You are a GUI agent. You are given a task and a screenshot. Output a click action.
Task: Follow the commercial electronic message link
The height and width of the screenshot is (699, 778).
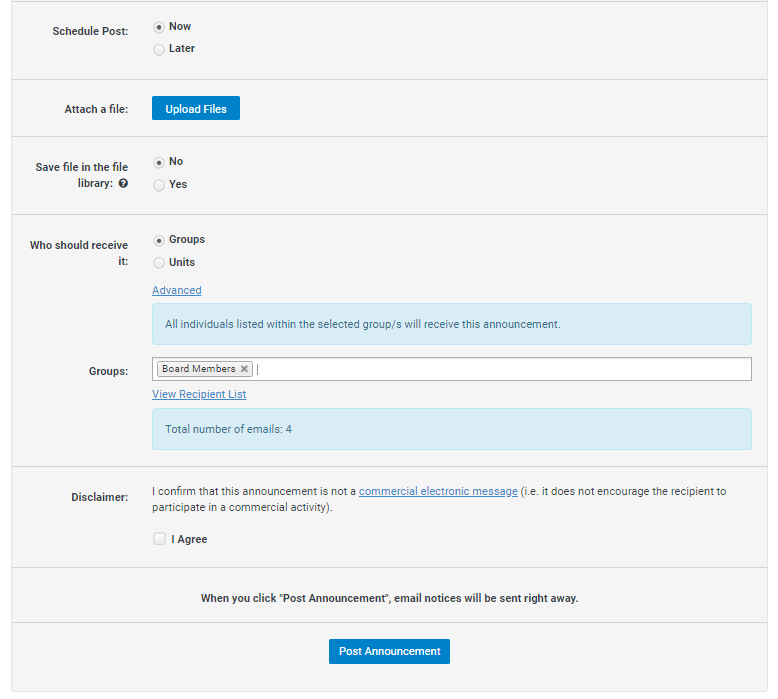(x=438, y=491)
